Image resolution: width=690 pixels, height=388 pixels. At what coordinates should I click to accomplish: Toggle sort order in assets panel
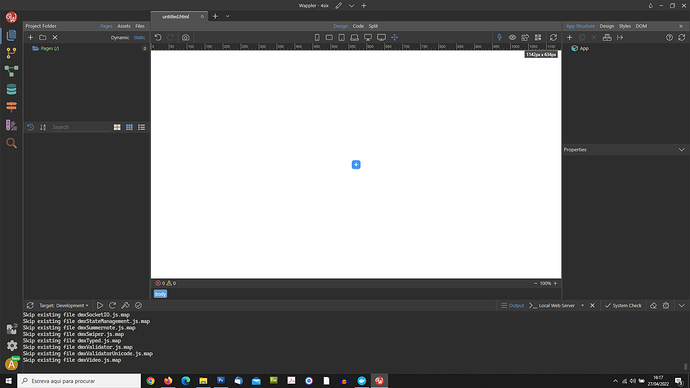click(43, 127)
